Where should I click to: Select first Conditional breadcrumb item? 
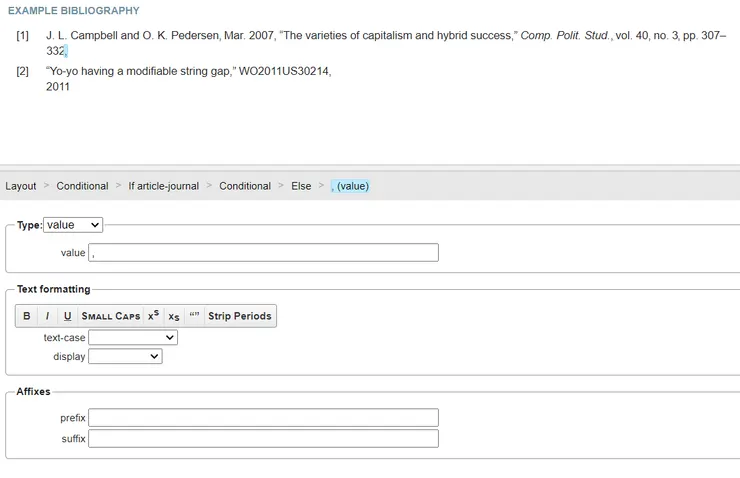tap(82, 186)
